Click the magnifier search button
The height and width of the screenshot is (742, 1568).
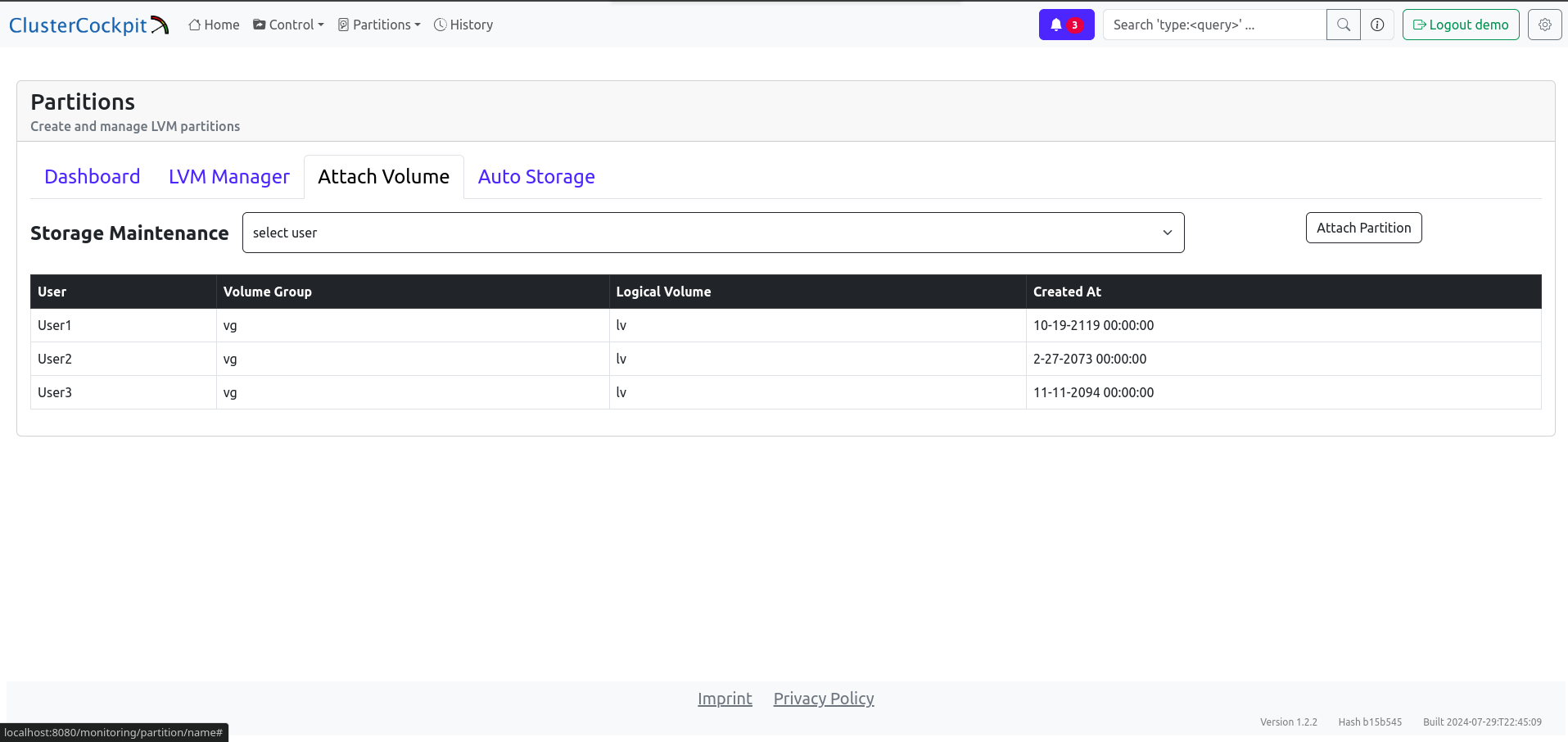point(1343,25)
